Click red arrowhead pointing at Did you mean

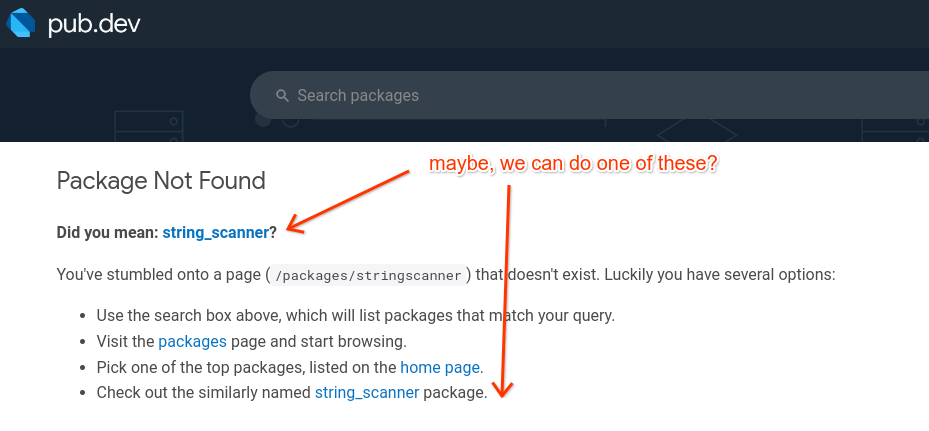(296, 226)
